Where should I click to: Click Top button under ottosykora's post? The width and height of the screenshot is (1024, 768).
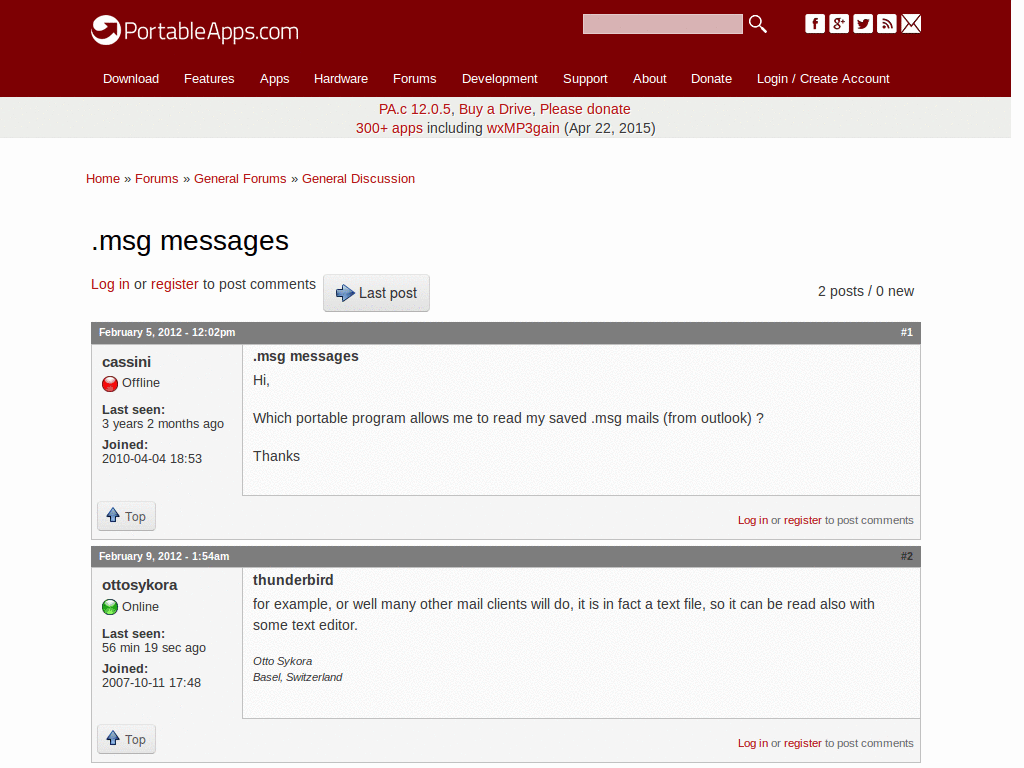pyautogui.click(x=127, y=739)
